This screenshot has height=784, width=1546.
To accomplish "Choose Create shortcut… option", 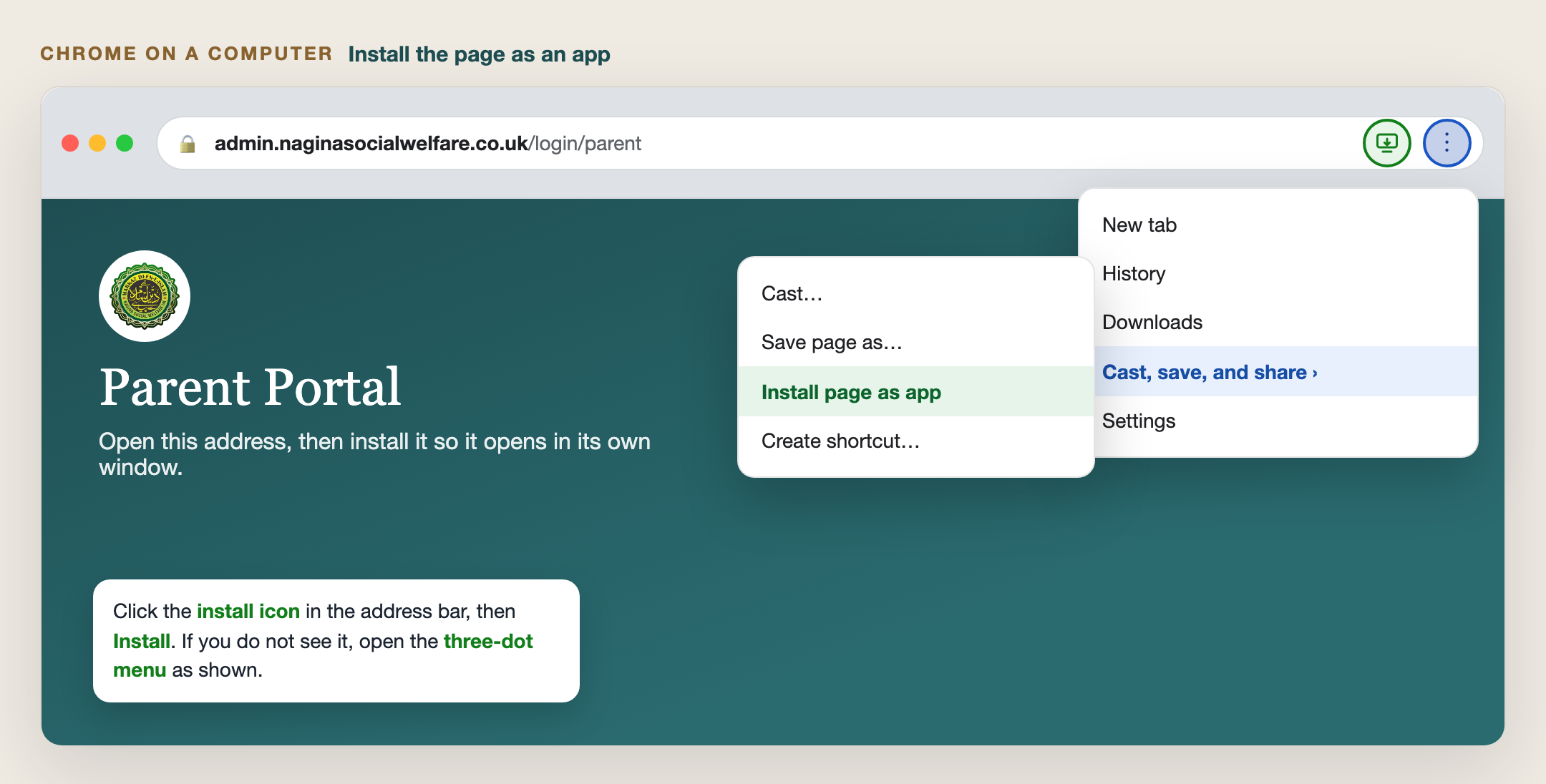I will pos(916,441).
